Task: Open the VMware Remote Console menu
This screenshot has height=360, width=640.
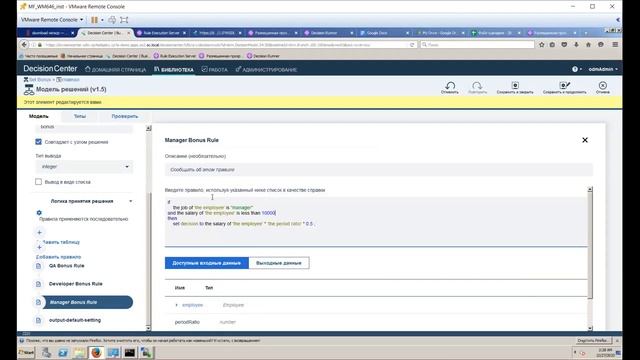Action: [52, 20]
